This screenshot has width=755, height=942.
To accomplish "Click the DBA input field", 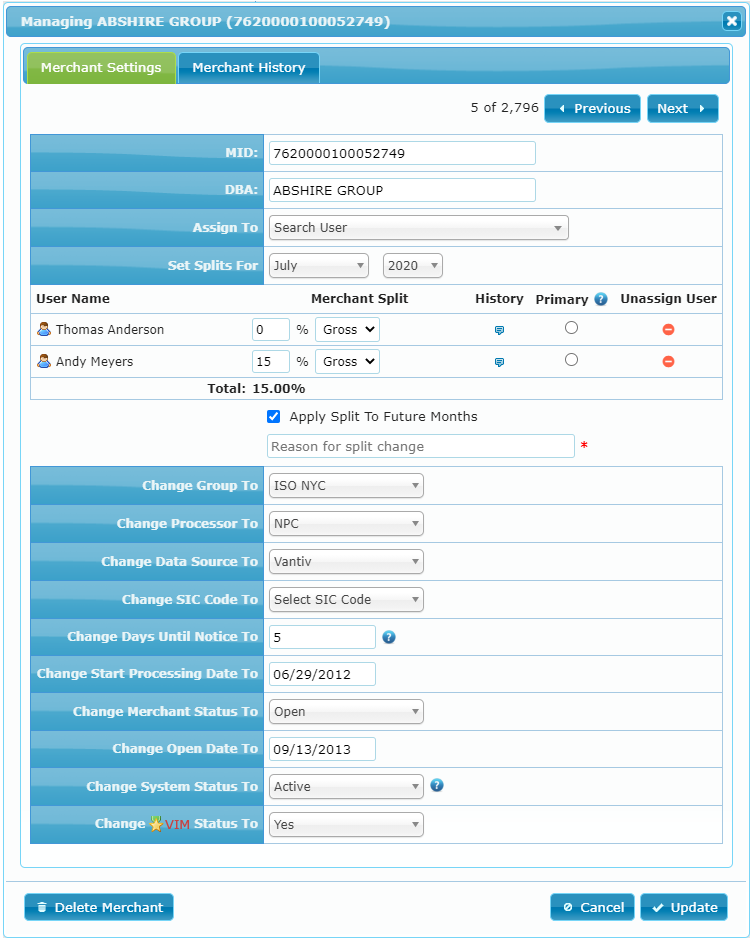I will pyautogui.click(x=402, y=191).
